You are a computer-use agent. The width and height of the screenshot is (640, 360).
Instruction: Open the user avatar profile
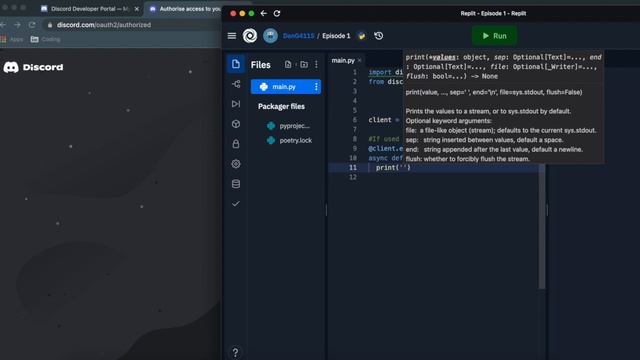(x=270, y=36)
